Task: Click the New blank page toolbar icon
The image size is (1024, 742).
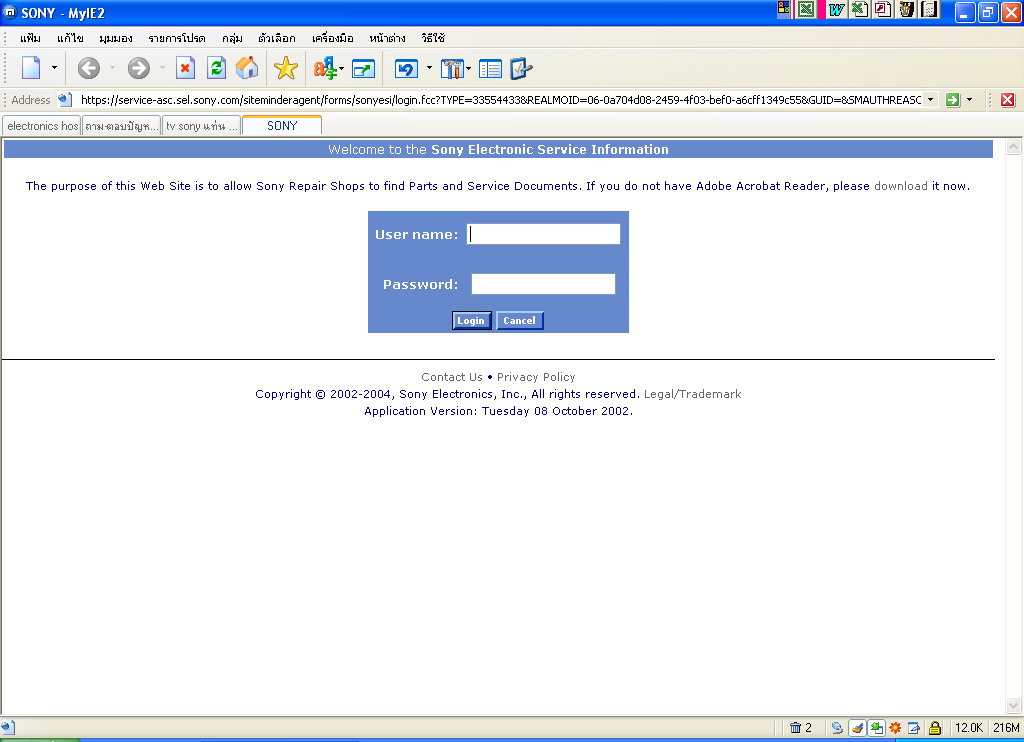Action: (31, 68)
